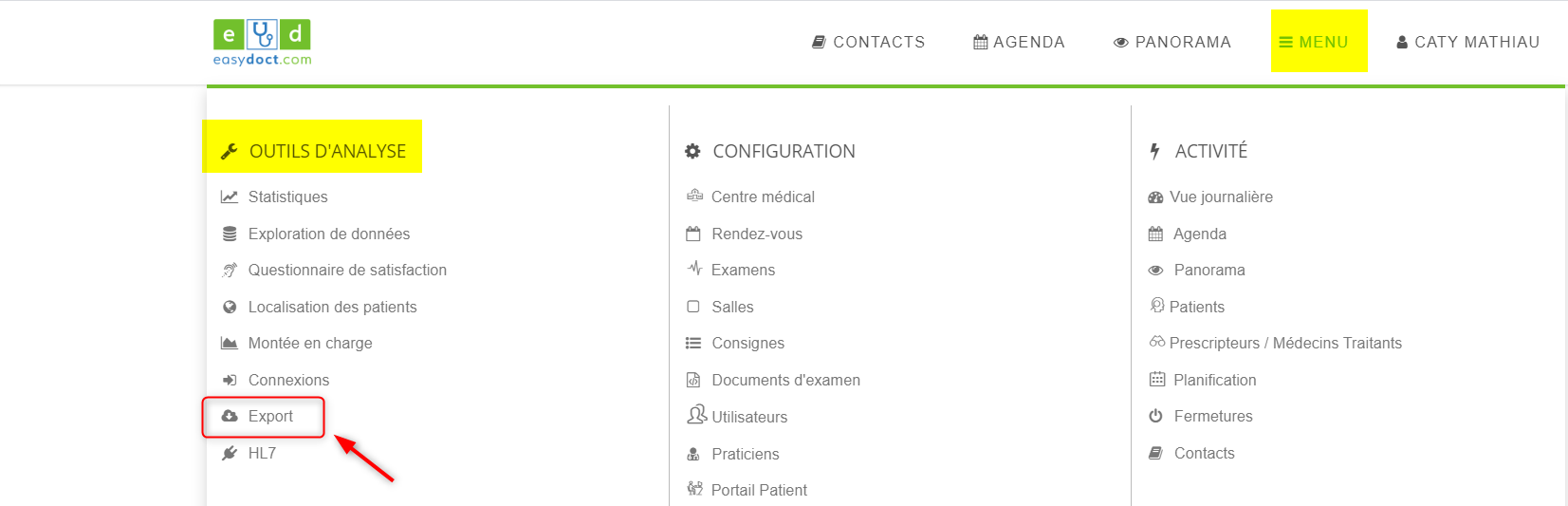This screenshot has height=506, width=1568.
Task: Open the MENU dropdown
Action: 1319,41
